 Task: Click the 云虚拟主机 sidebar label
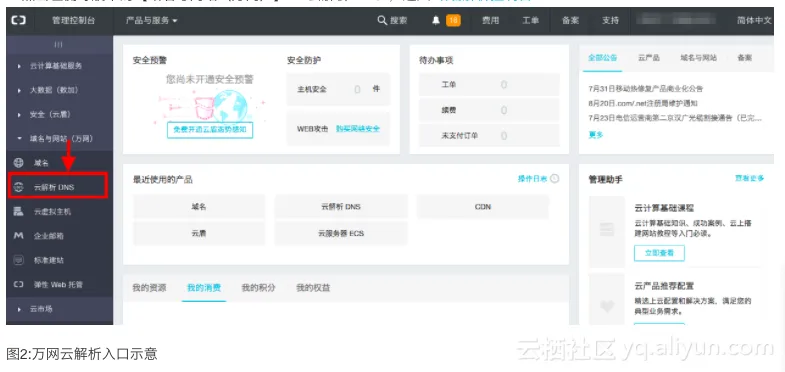53,211
